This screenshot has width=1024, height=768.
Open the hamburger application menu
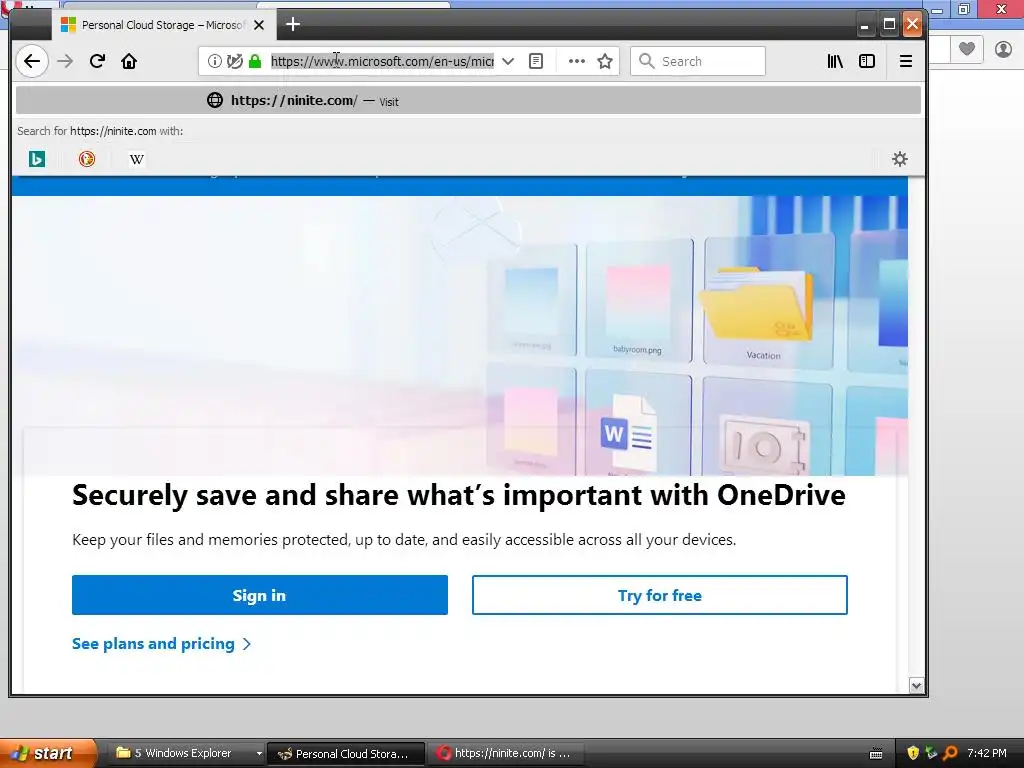tap(906, 61)
